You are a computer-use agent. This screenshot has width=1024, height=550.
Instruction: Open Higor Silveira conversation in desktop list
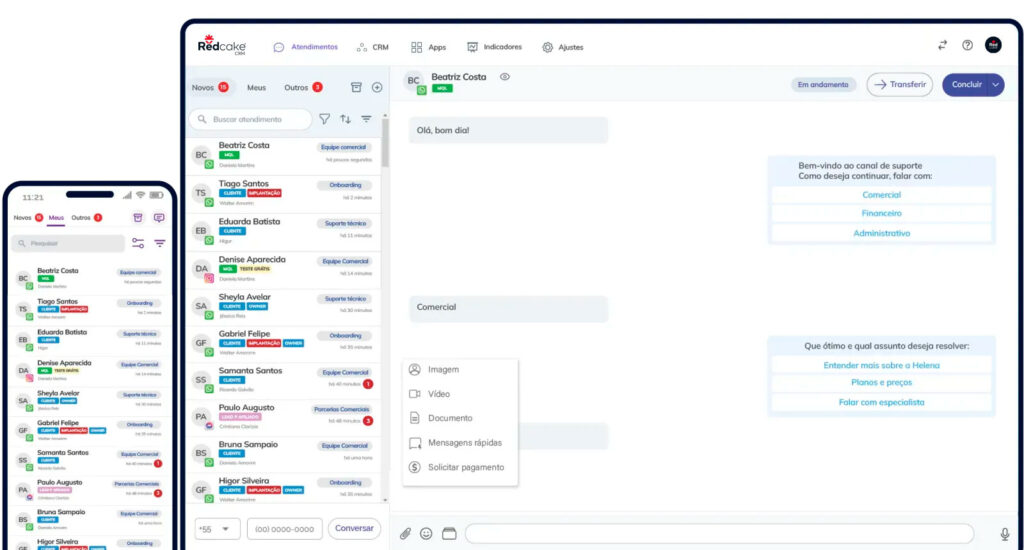pyautogui.click(x=283, y=489)
